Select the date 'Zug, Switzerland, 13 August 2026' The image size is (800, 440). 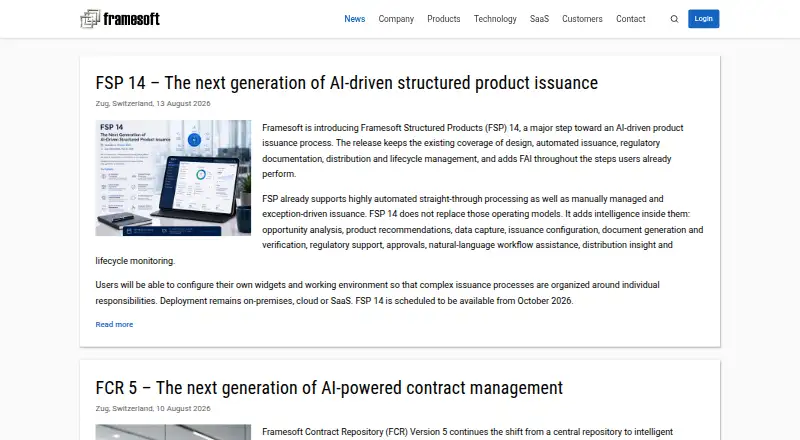[153, 103]
